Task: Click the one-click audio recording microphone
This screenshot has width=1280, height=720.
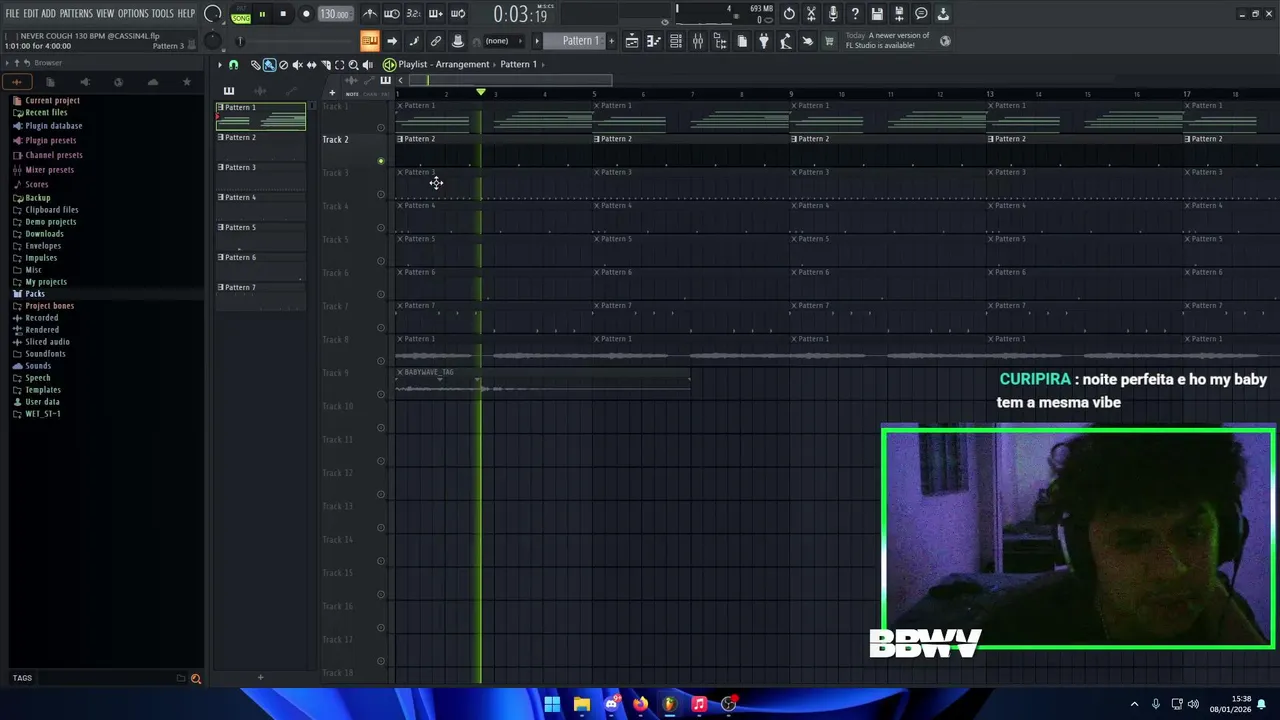Action: point(833,14)
